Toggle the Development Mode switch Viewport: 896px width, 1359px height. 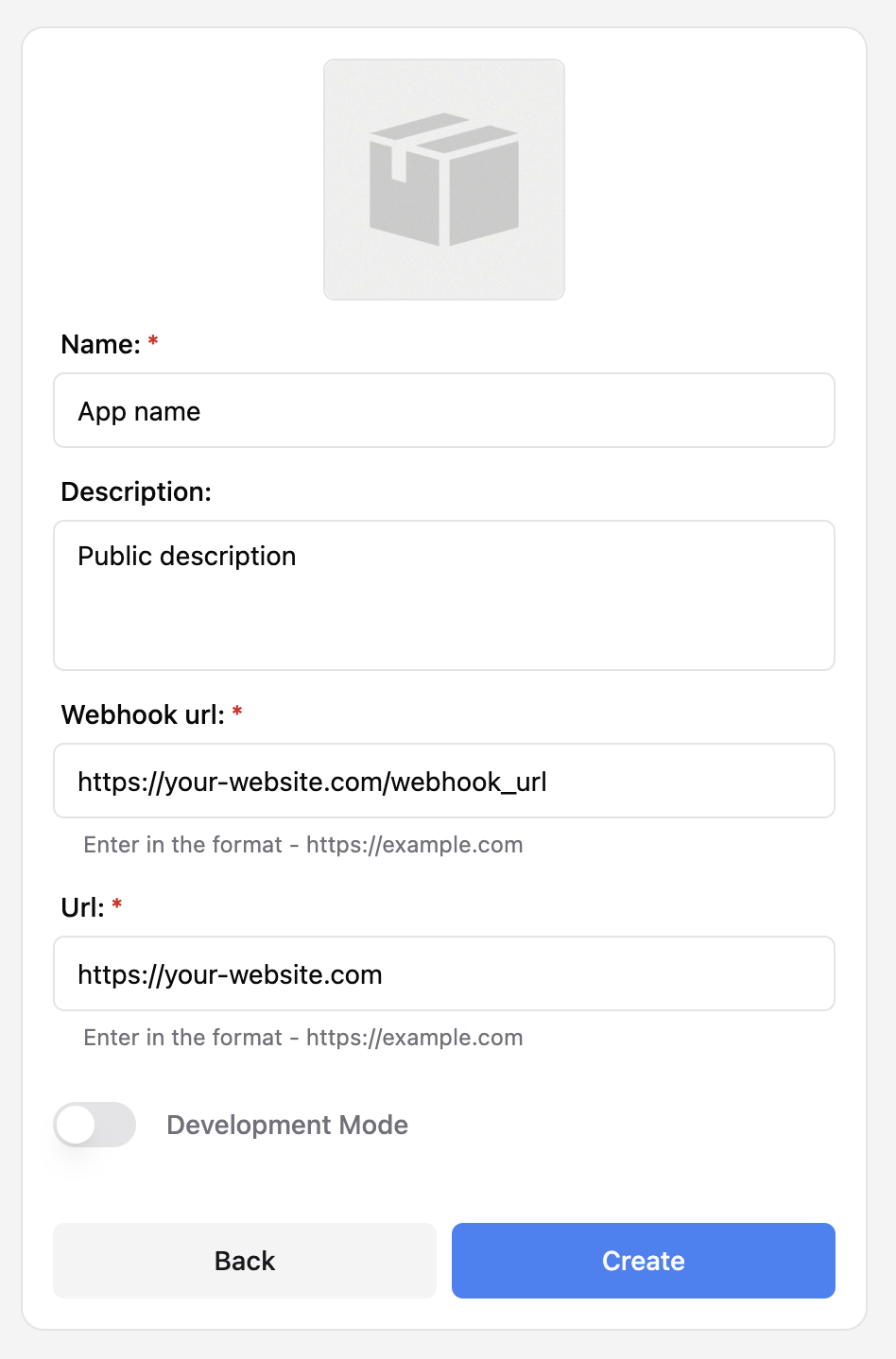[x=95, y=1125]
